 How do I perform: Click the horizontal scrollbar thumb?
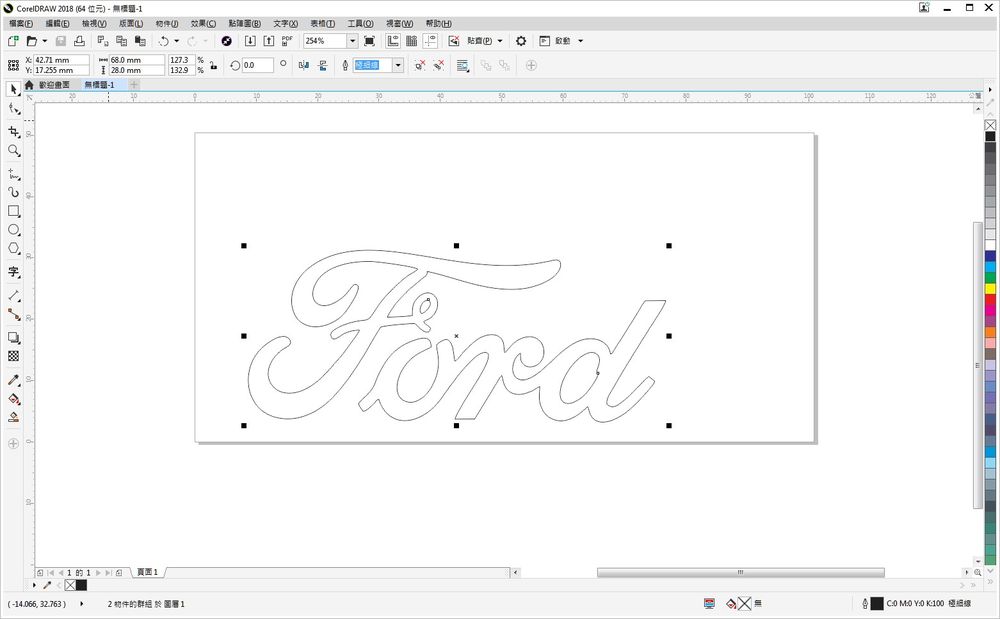(740, 572)
